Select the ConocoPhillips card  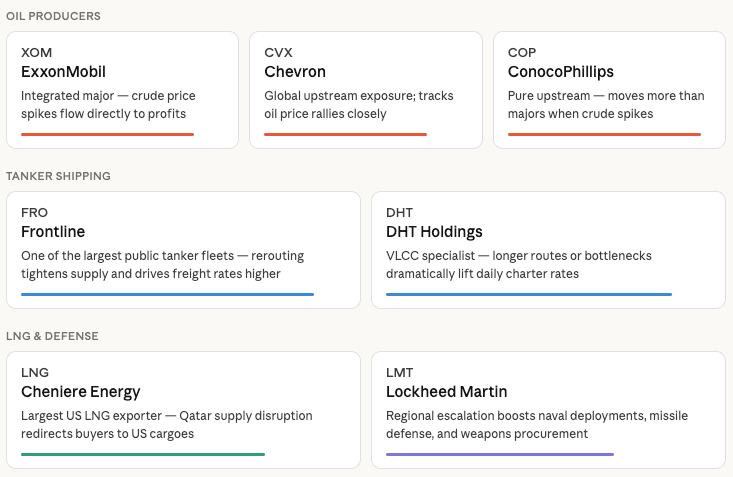coord(610,90)
